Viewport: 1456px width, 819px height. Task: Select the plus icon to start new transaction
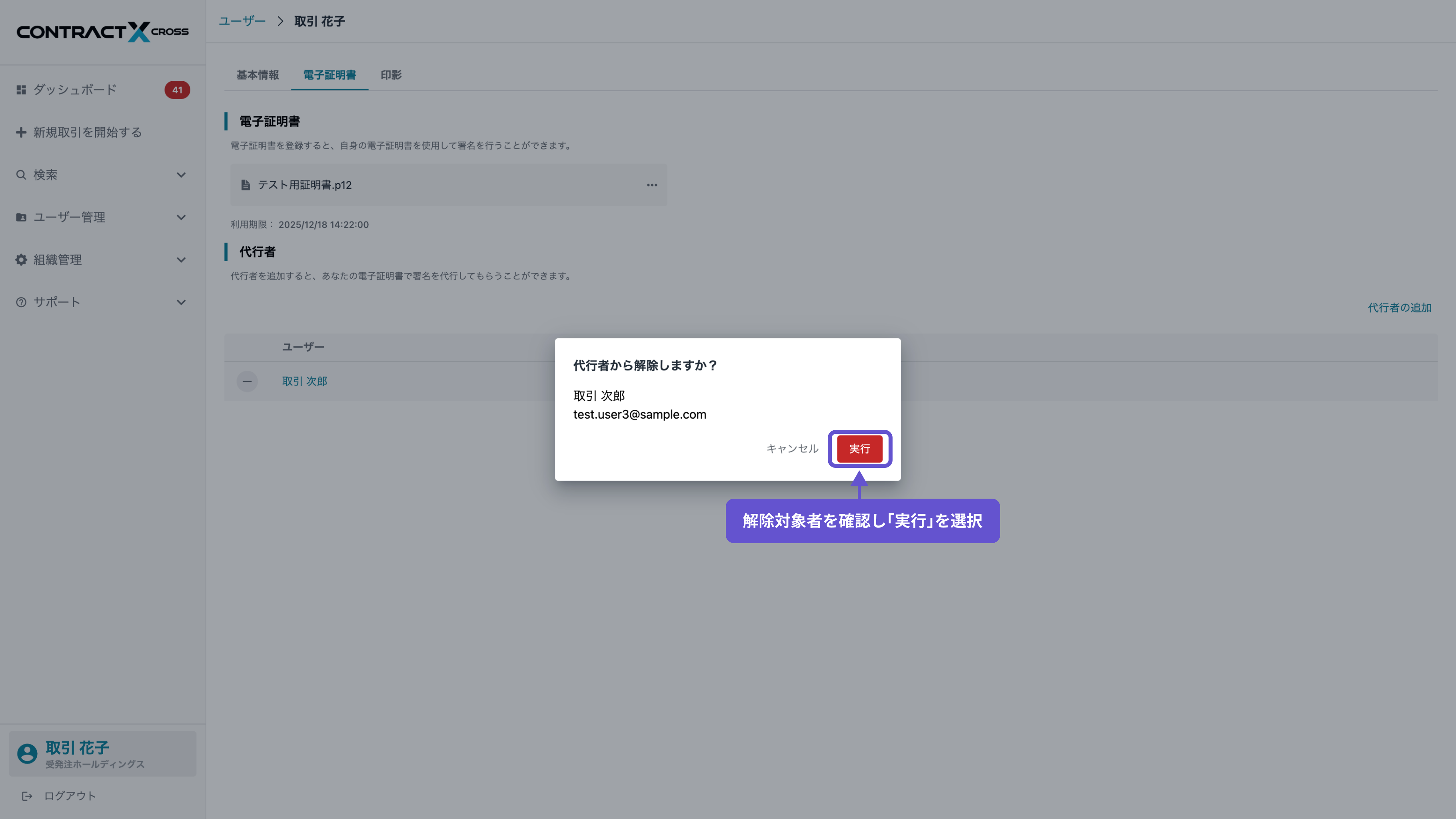pos(21,132)
